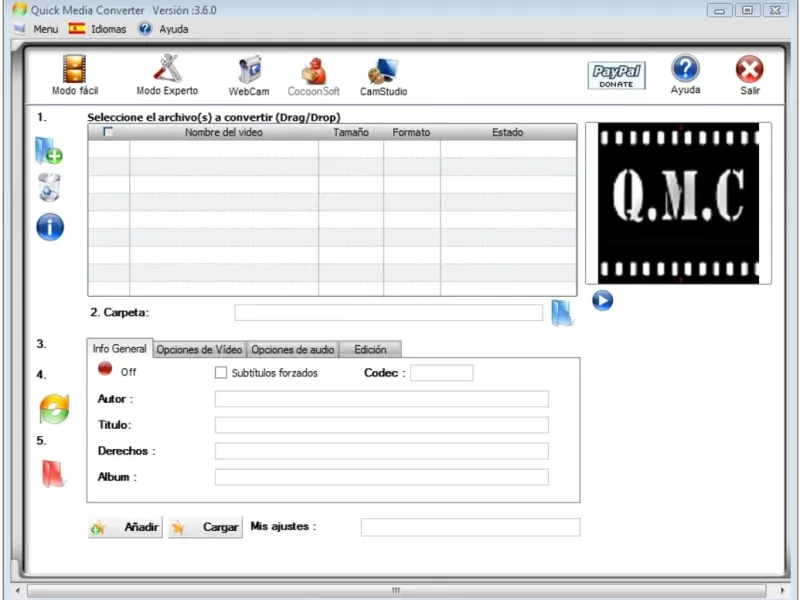Click the Codec field
The width and height of the screenshot is (800, 600).
point(441,372)
